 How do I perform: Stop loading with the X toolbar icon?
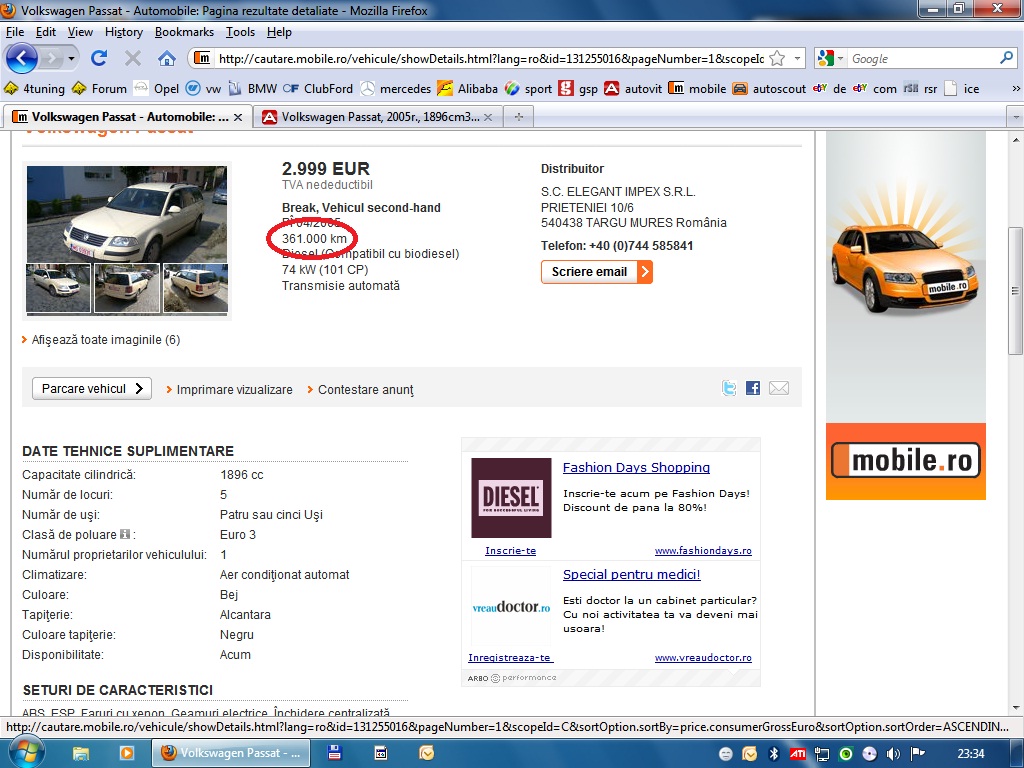point(133,58)
